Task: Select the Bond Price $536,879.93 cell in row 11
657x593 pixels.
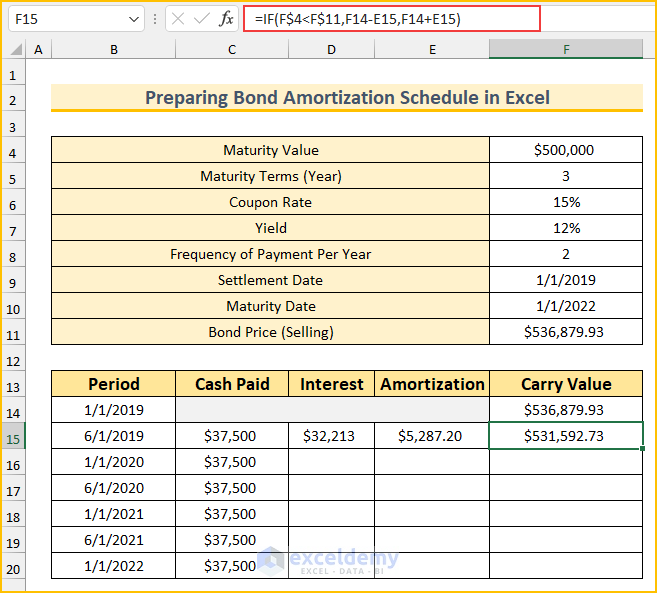Action: point(566,332)
